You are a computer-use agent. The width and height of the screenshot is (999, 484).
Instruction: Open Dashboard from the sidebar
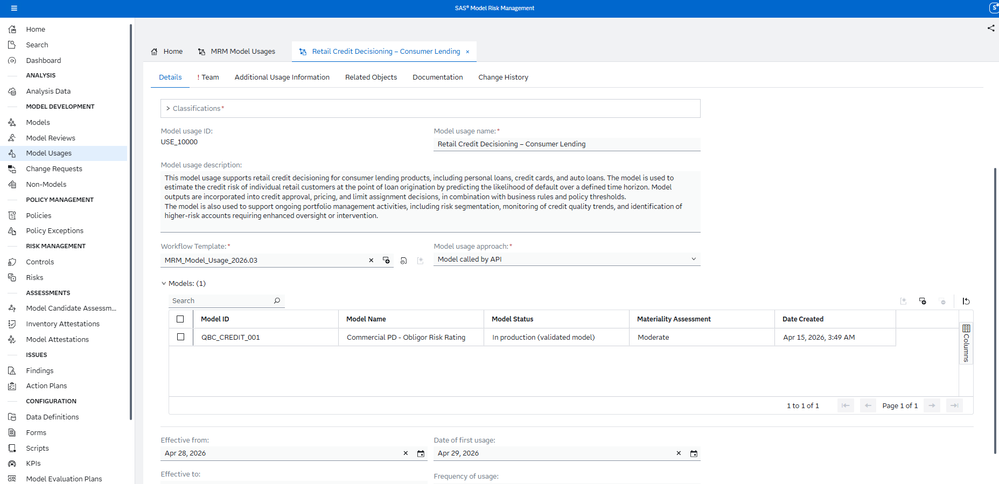[x=43, y=60]
